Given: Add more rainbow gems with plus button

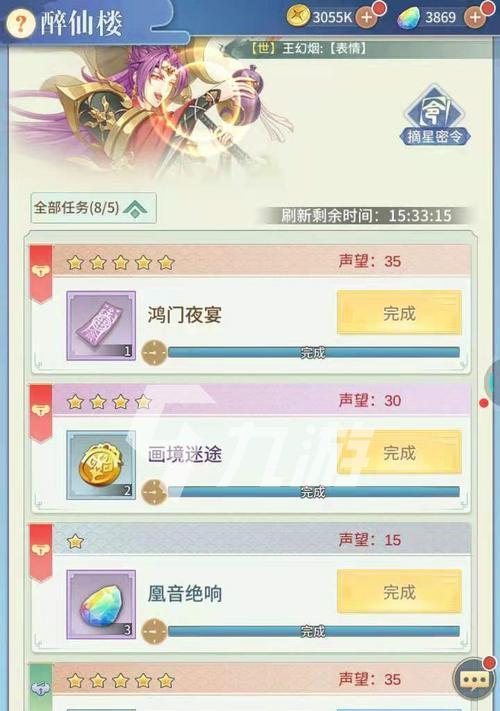Looking at the screenshot, I should 475,18.
